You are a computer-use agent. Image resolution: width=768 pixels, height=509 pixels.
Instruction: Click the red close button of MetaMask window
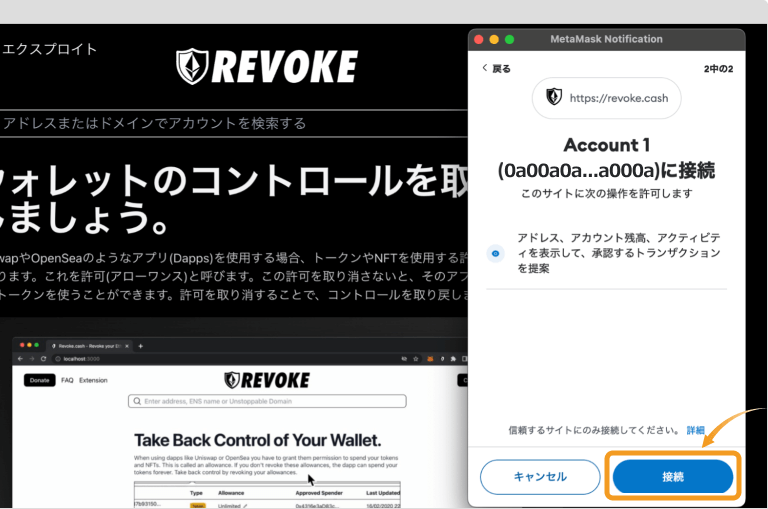click(479, 39)
